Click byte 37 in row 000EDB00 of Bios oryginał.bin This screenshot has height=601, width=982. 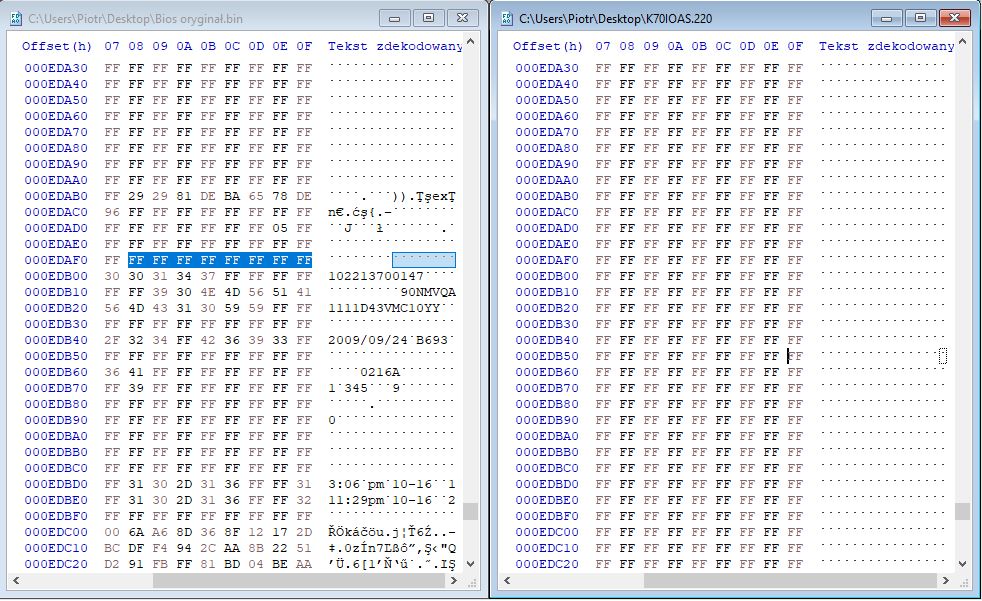(208, 276)
